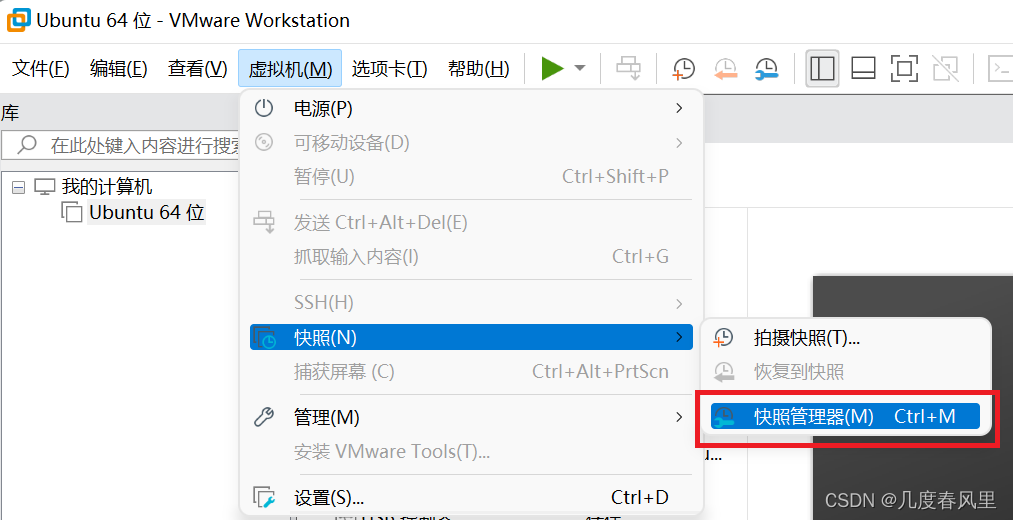Screen dimensions: 1013x520
Task: Click the snapshot icon beside 快照(N)
Action: click(264, 338)
